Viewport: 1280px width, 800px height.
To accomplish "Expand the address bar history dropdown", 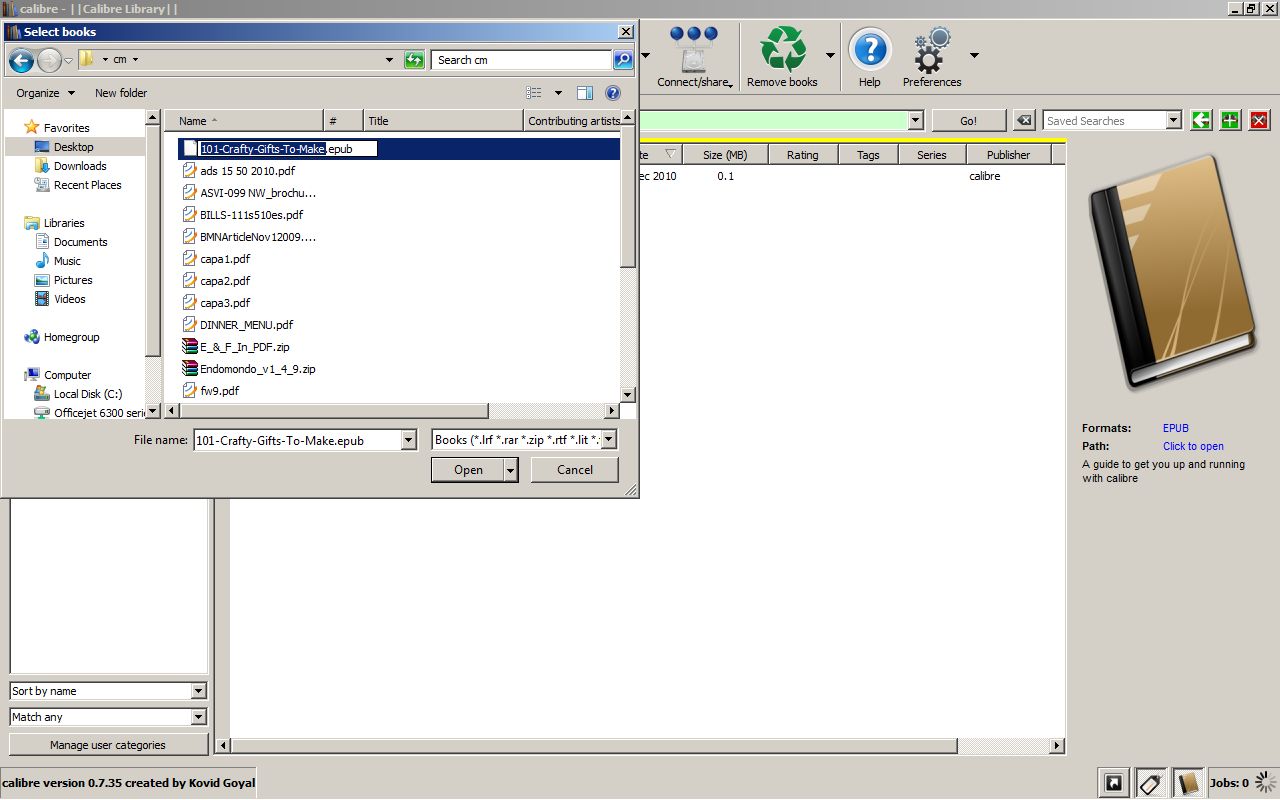I will [390, 60].
